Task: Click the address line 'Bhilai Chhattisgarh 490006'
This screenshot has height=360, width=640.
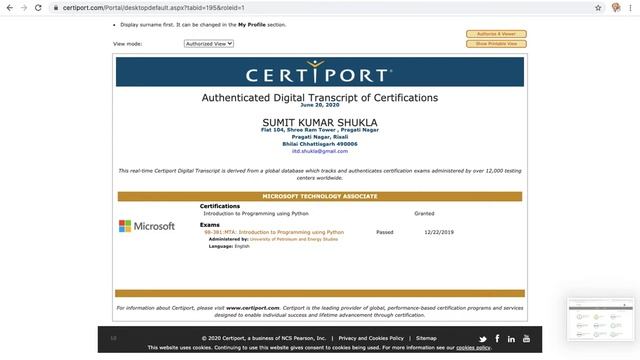Action: (320, 144)
